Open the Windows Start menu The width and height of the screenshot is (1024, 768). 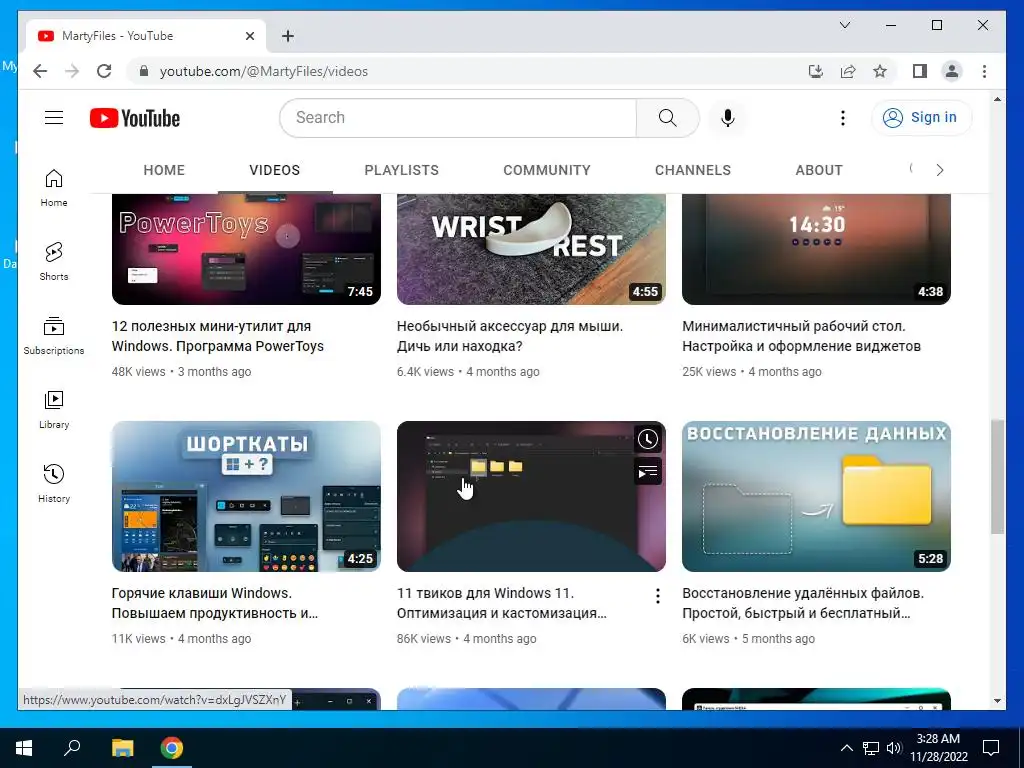(x=24, y=748)
